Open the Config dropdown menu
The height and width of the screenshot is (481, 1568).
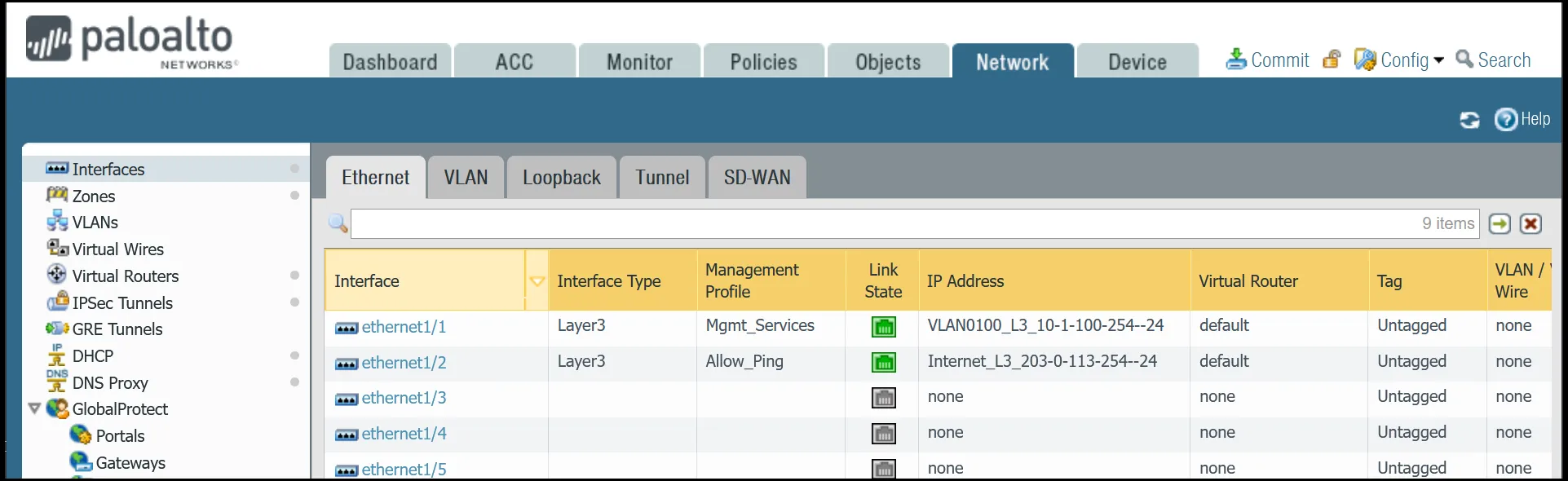click(x=1438, y=60)
